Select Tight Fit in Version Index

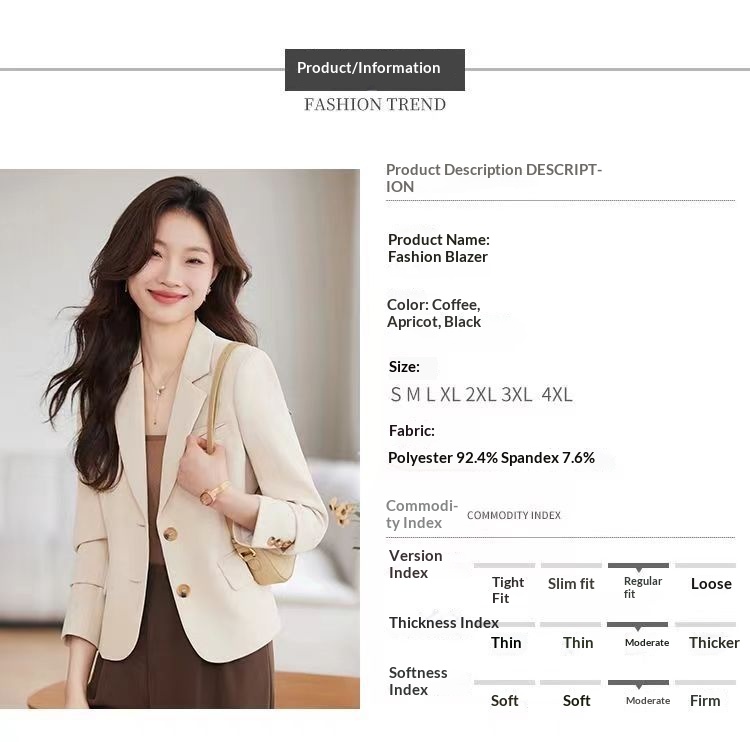(x=507, y=589)
